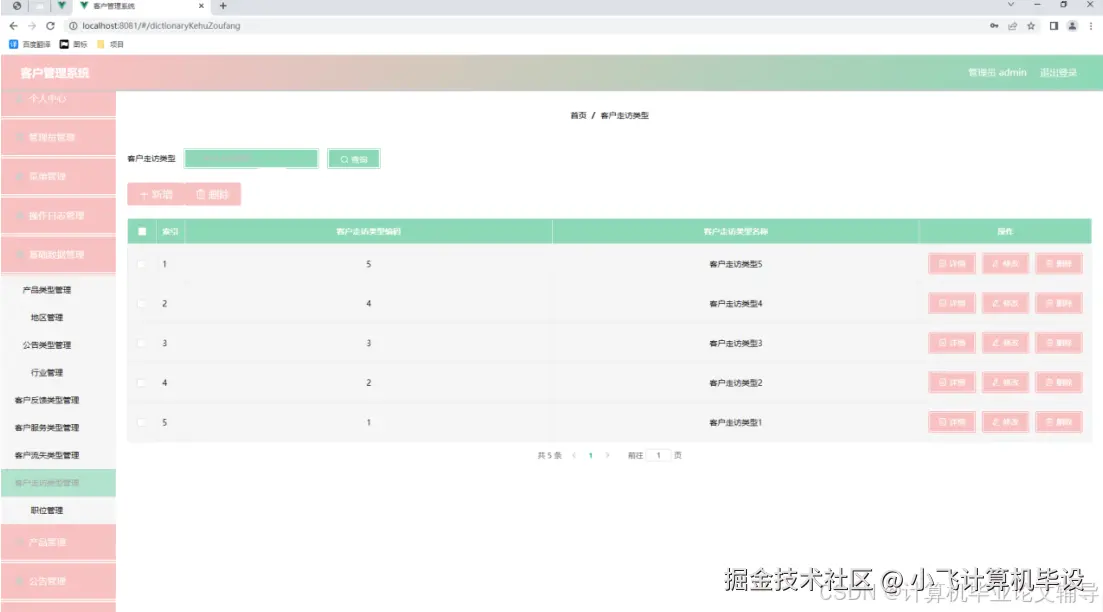Screen dimensions: 1103x612
Task: Click 删除 for 客户走访类型2
Action: [1059, 383]
